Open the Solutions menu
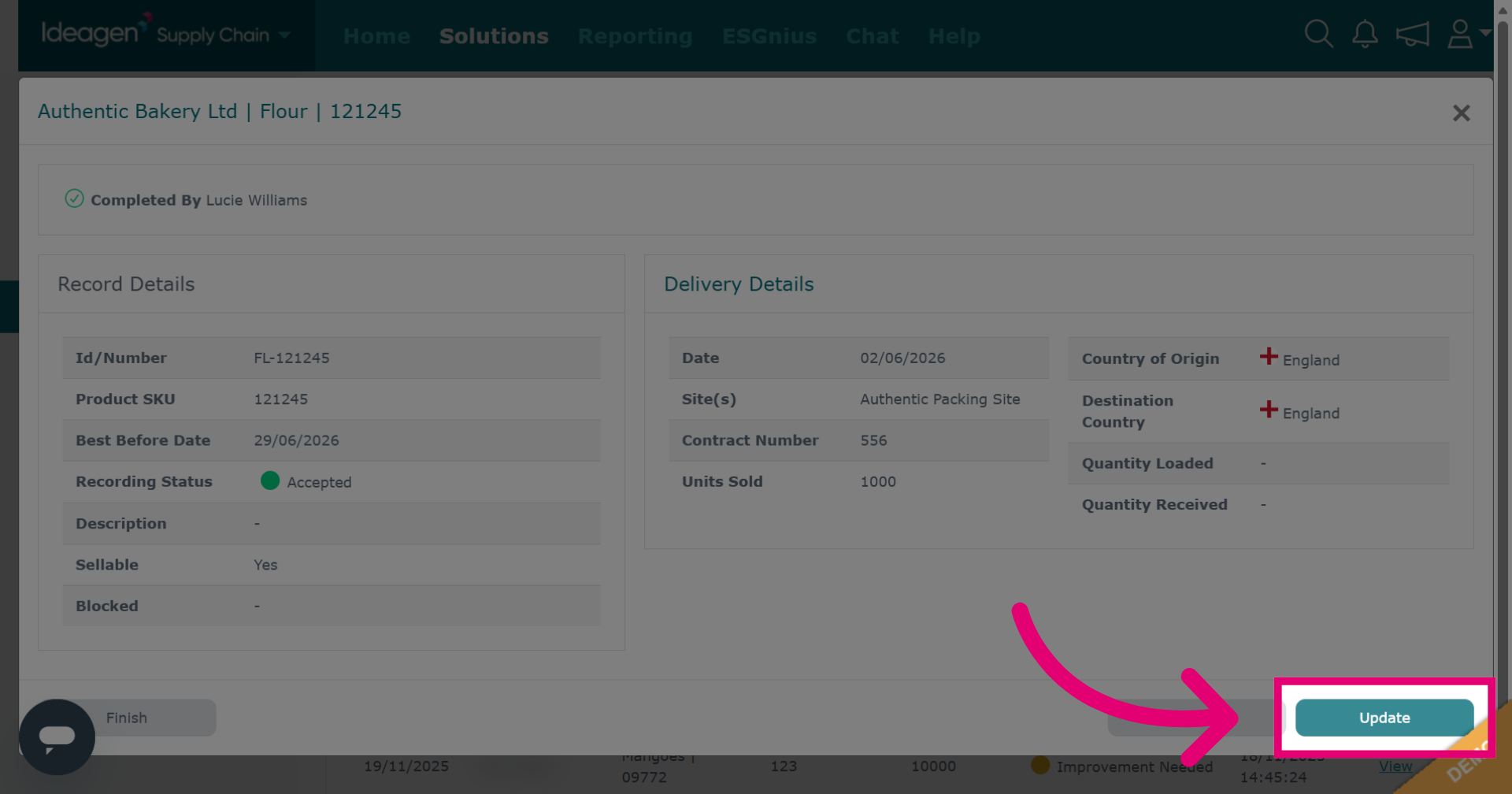The width and height of the screenshot is (1512, 794). (494, 36)
